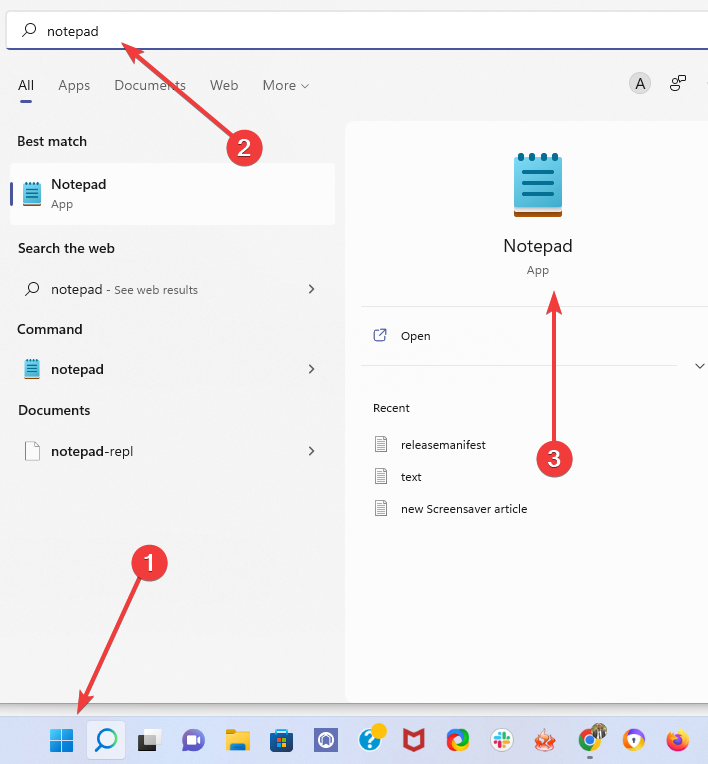Open File Explorer from the taskbar

tap(238, 740)
